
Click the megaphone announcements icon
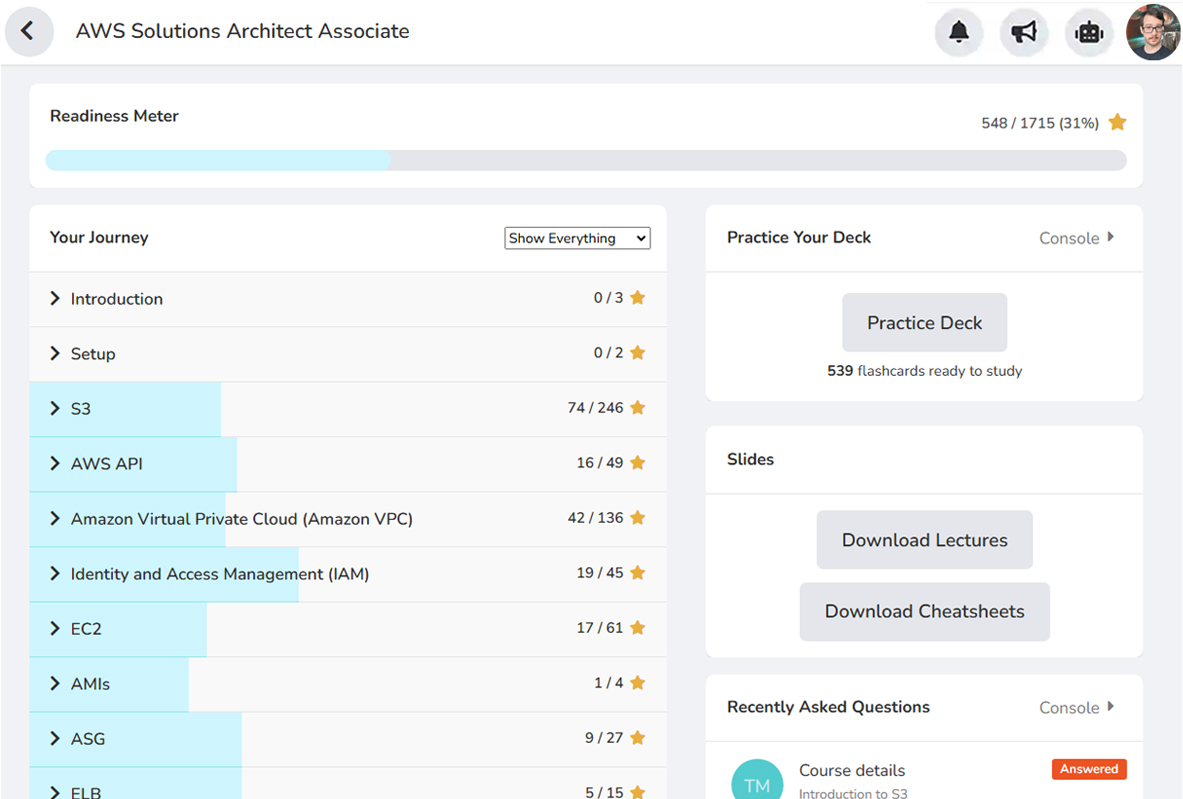(1023, 32)
